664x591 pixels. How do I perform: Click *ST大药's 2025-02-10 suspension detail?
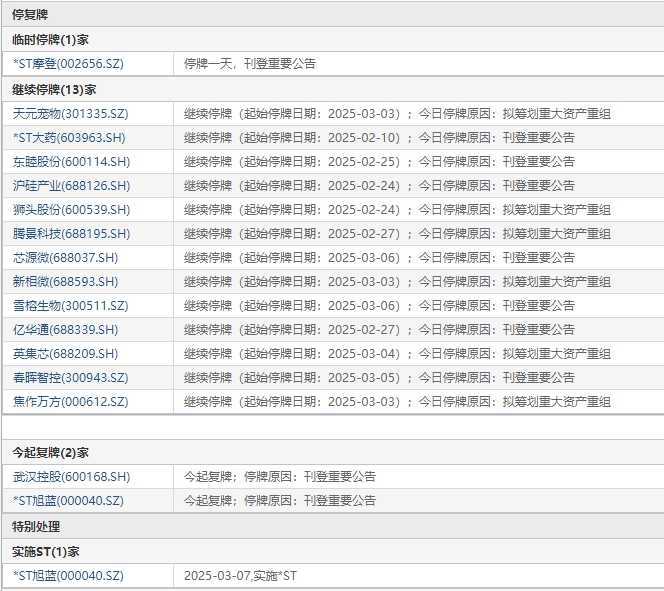379,138
